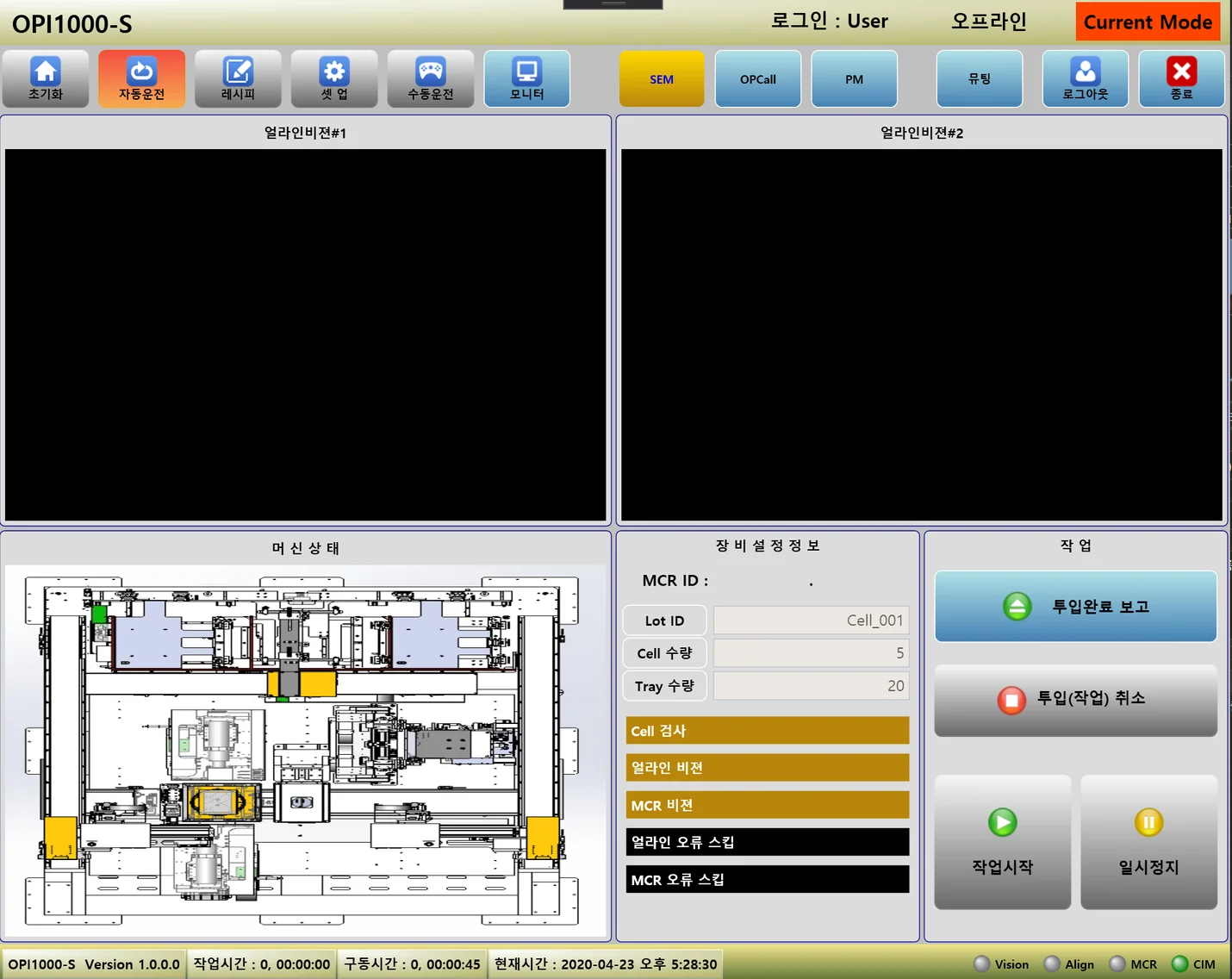Start work with 작업시작 play button
The height and width of the screenshot is (979, 1232).
tap(1003, 842)
